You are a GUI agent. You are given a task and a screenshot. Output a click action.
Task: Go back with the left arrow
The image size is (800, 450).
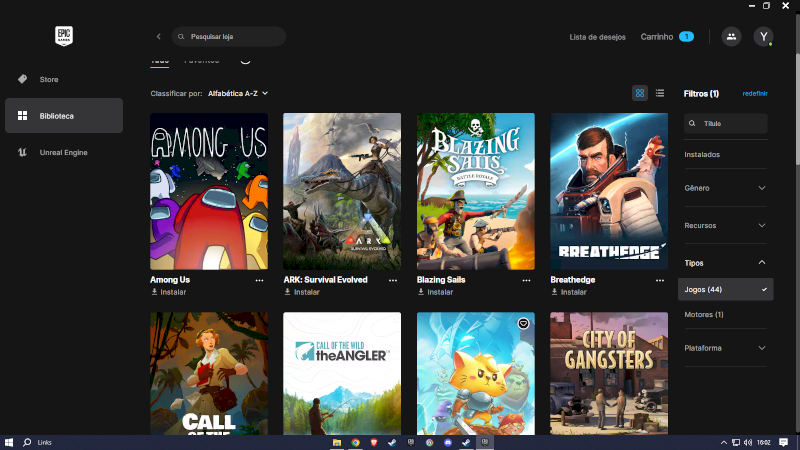point(159,37)
